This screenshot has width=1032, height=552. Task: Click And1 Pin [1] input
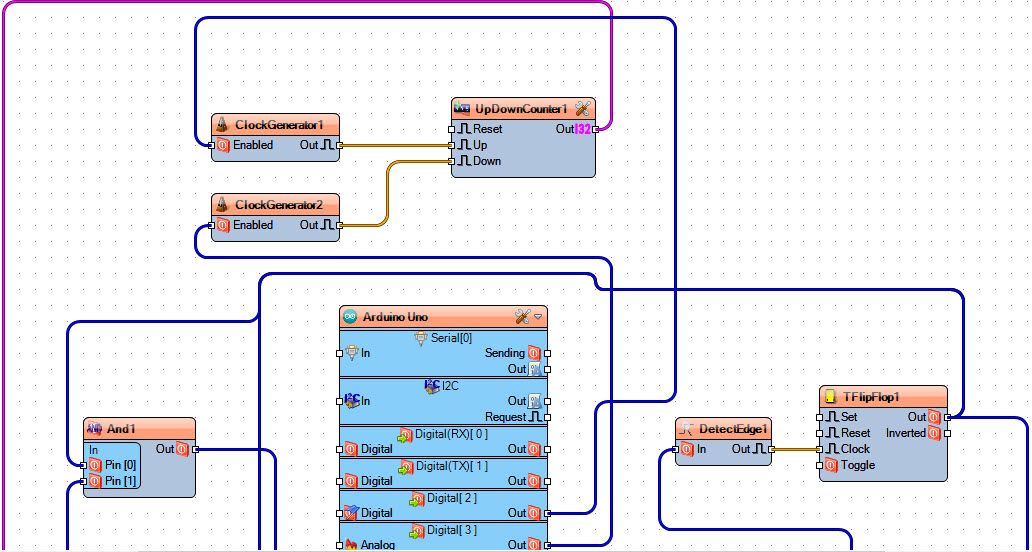coord(84,482)
